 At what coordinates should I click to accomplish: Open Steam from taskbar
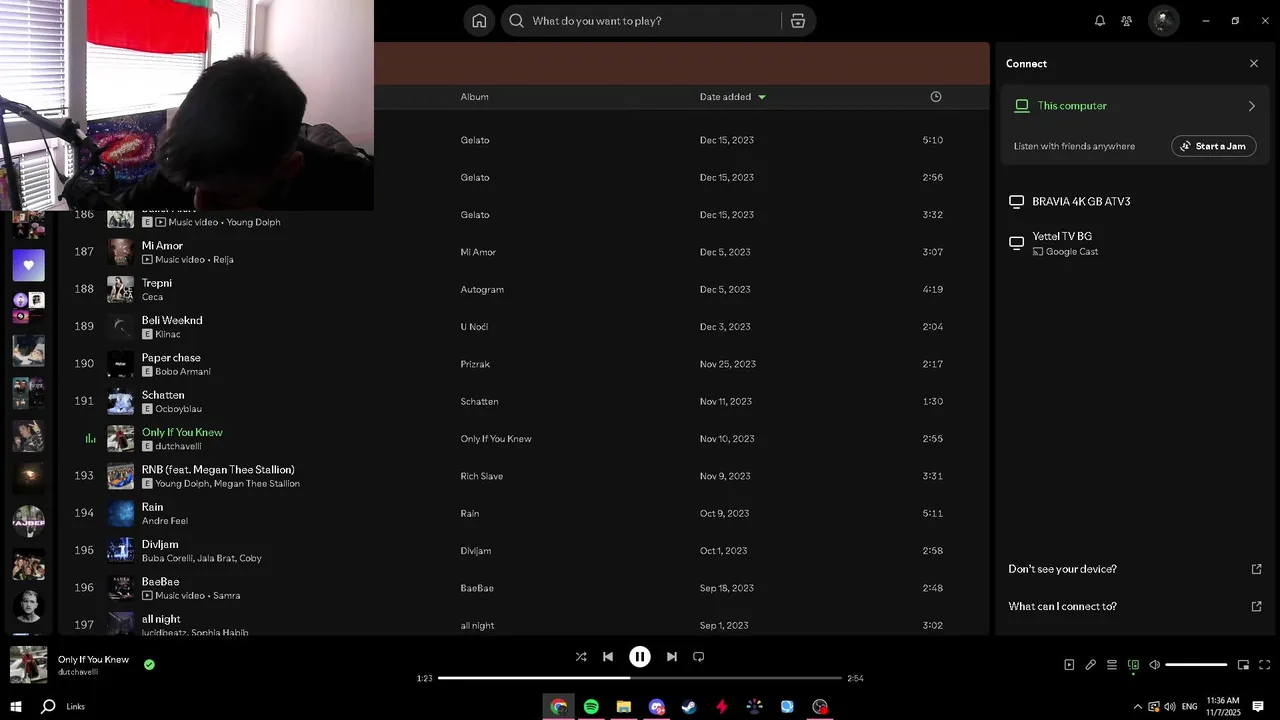[x=689, y=707]
